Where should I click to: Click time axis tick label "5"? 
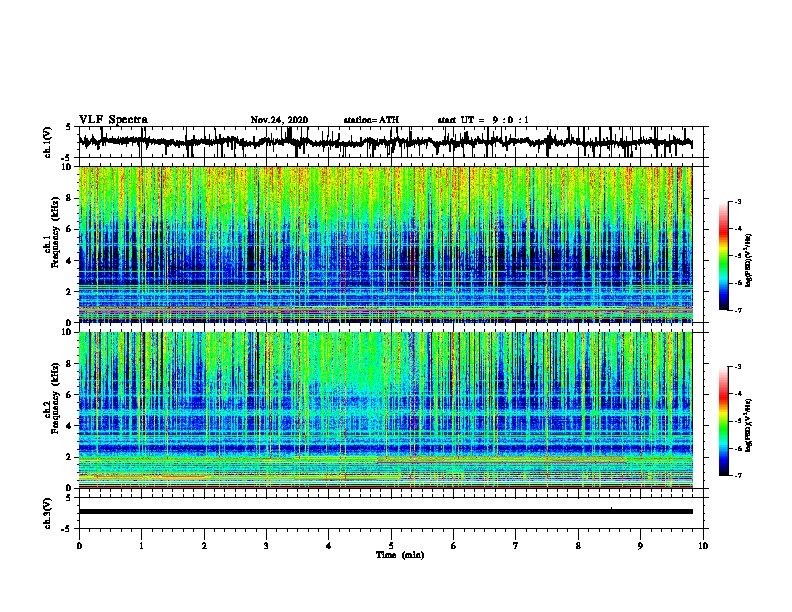pos(391,546)
